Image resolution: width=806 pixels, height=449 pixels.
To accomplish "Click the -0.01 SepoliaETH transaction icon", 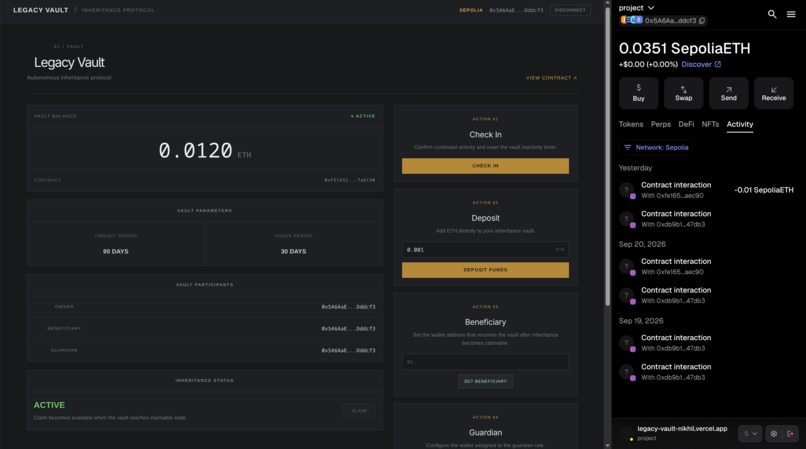I will (627, 190).
